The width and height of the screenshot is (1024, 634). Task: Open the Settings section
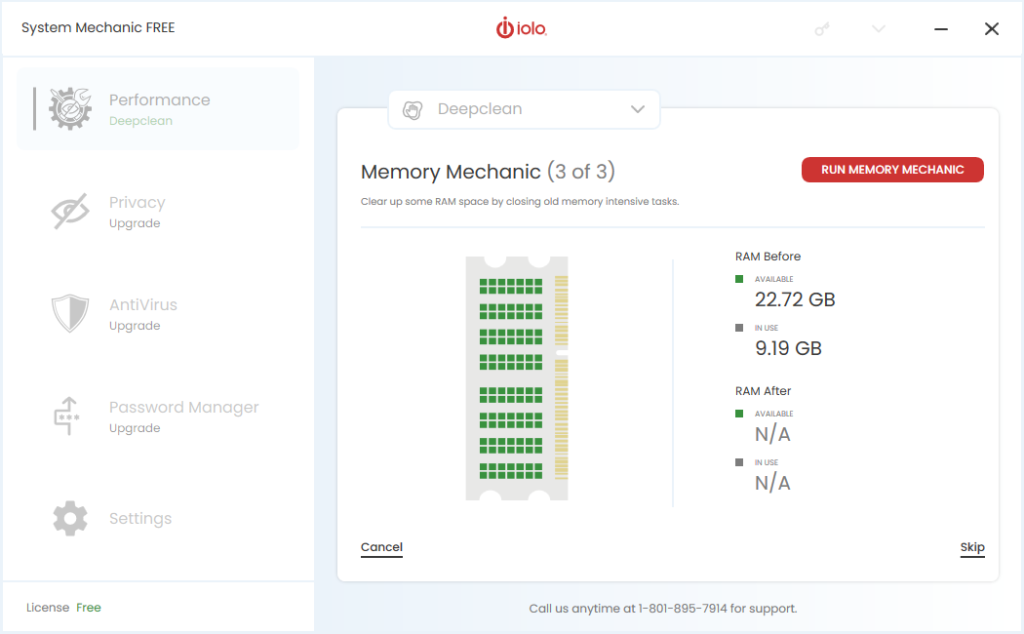[x=140, y=518]
